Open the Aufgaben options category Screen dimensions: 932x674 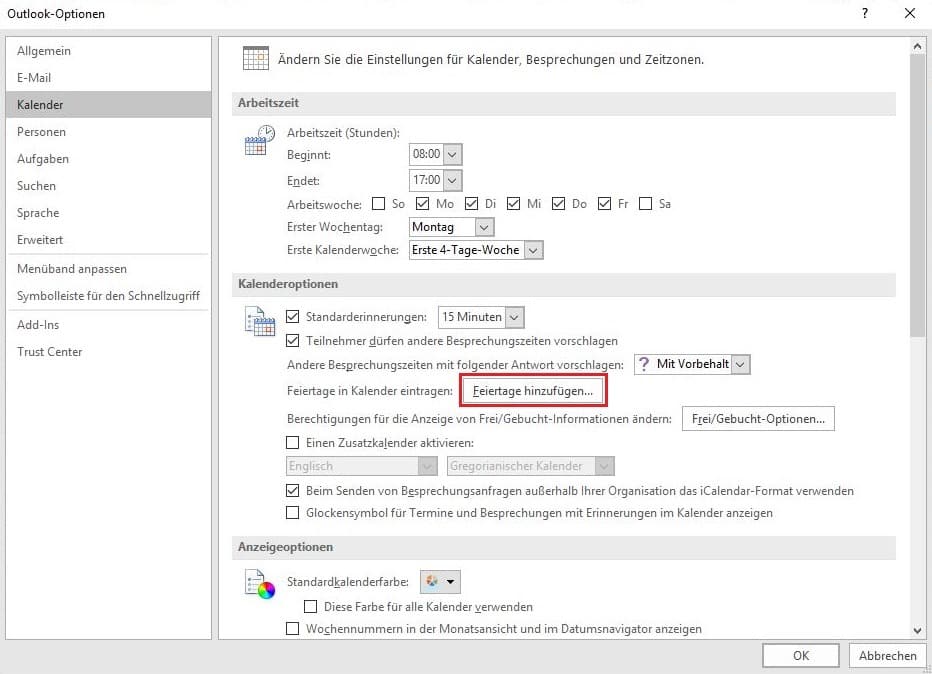(109, 159)
